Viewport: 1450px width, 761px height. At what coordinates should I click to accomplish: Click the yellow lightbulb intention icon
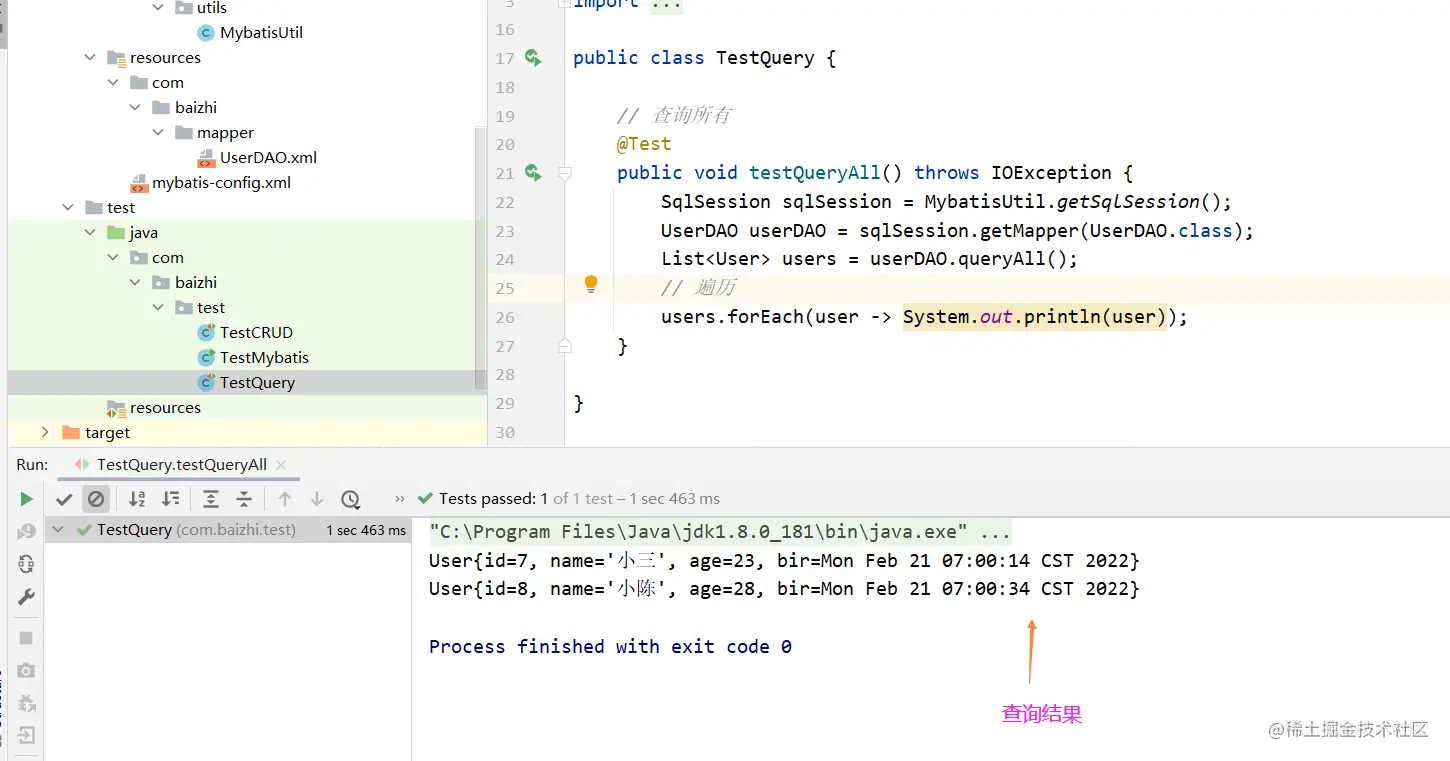coord(591,285)
